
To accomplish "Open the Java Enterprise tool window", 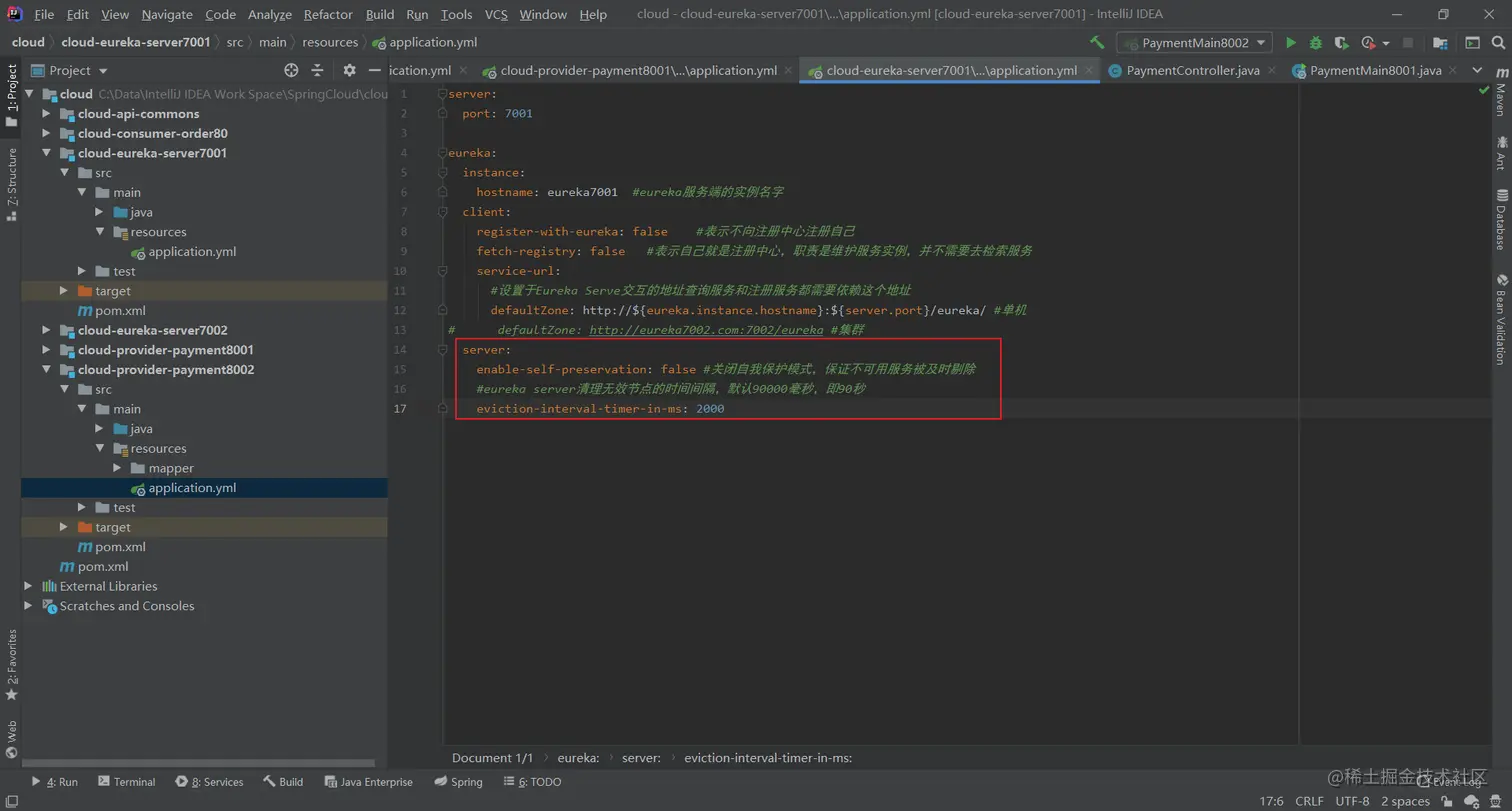I will (x=367, y=782).
